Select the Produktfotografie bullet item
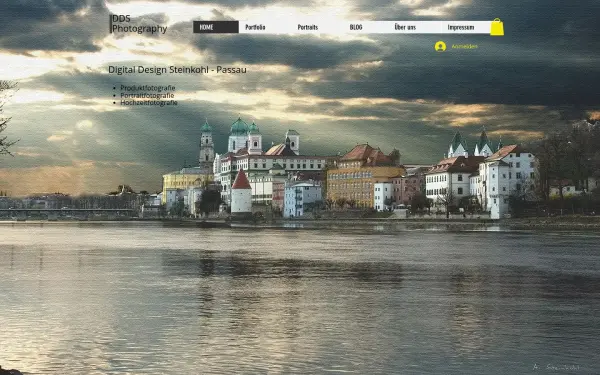Screen dimensions: 600x375 pos(148,88)
